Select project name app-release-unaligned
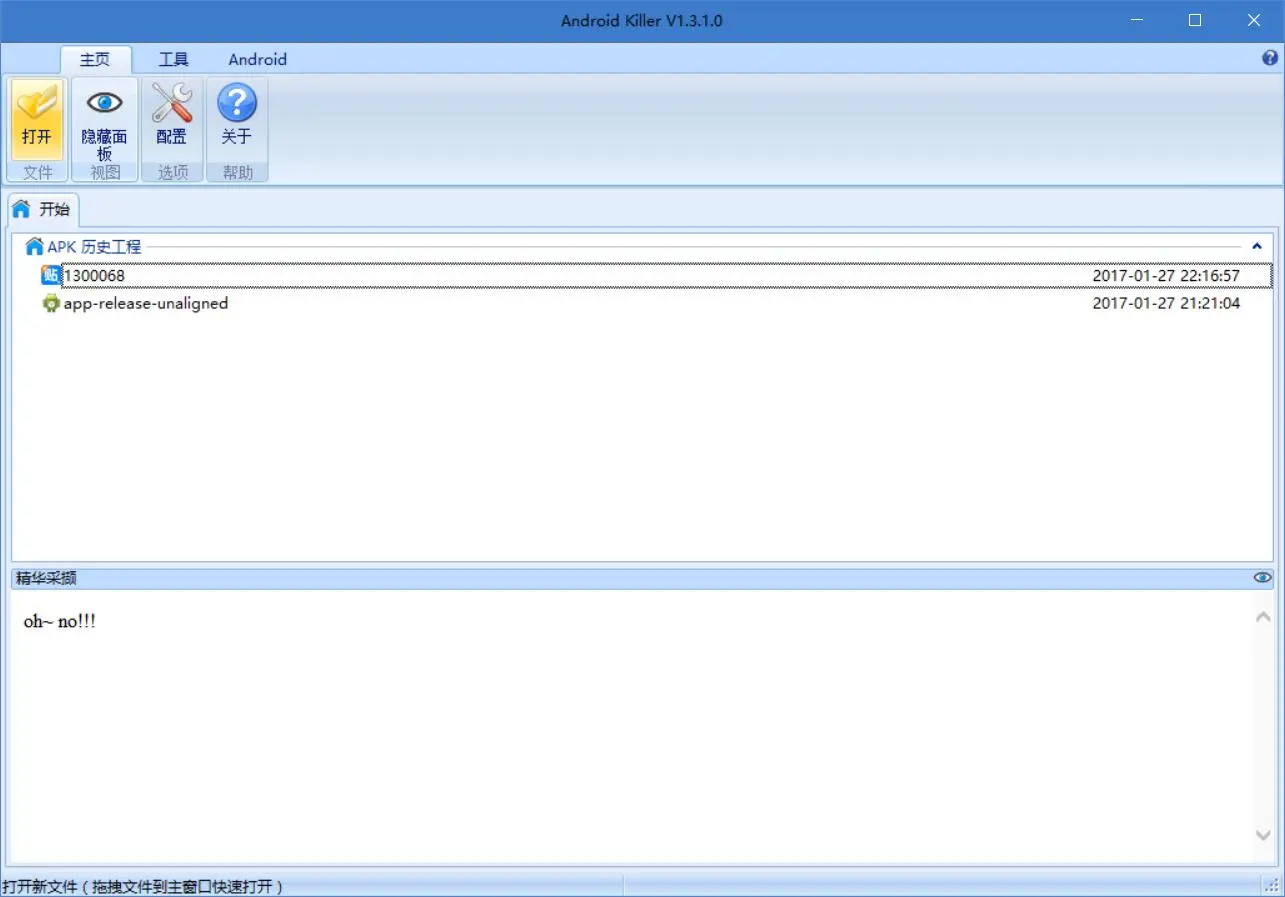 click(x=146, y=303)
